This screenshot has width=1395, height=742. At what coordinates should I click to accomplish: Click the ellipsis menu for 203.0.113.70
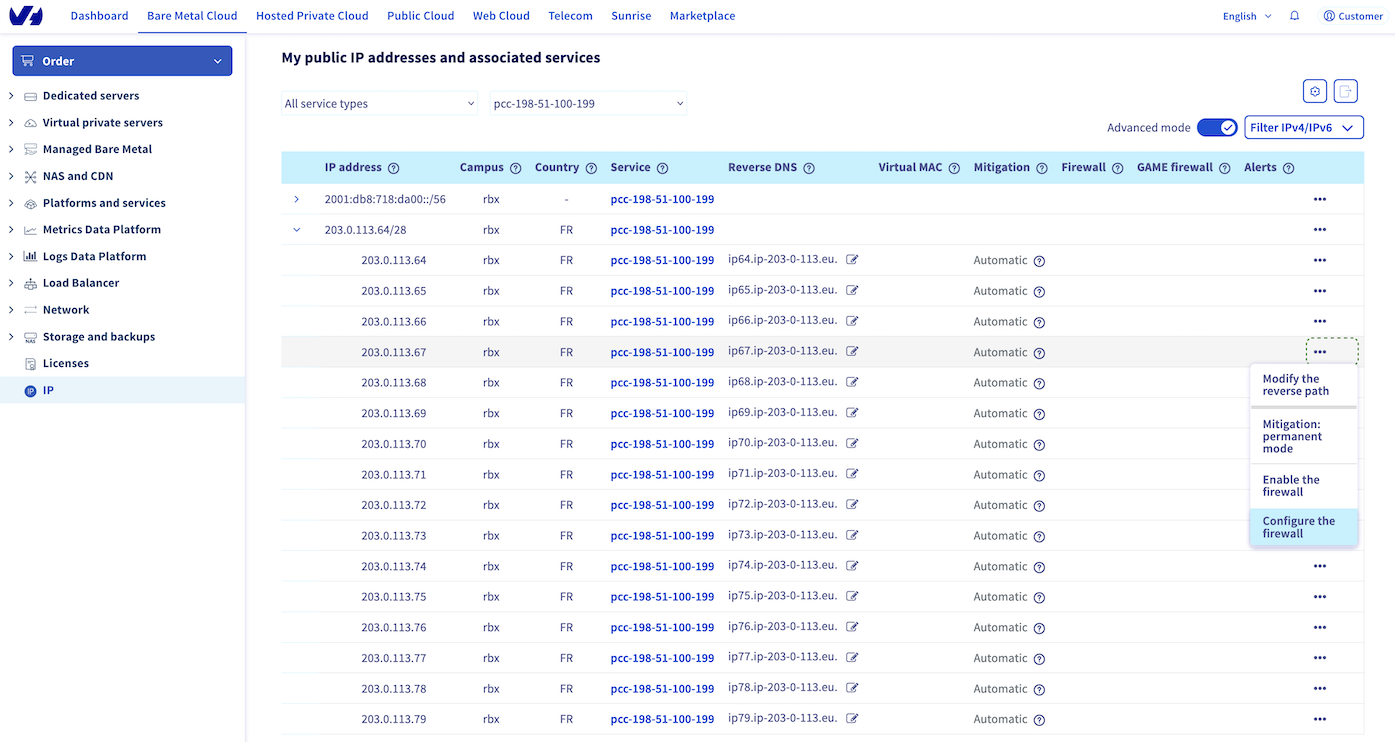coord(1319,443)
